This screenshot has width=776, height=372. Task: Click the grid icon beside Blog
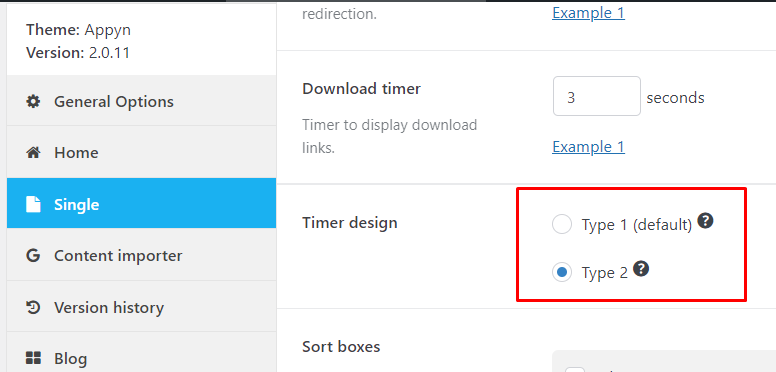[x=33, y=359]
